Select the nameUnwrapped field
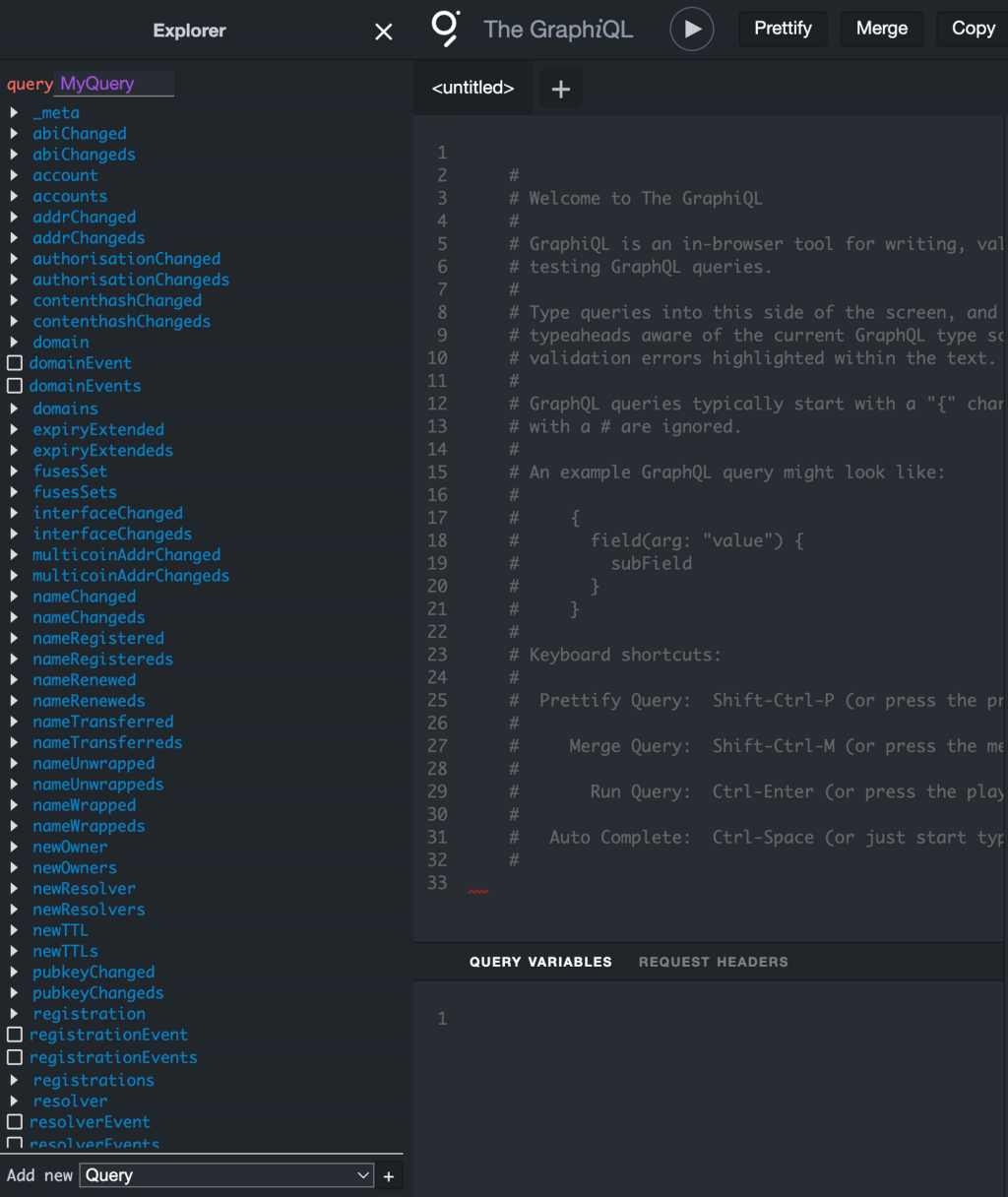 coord(94,764)
